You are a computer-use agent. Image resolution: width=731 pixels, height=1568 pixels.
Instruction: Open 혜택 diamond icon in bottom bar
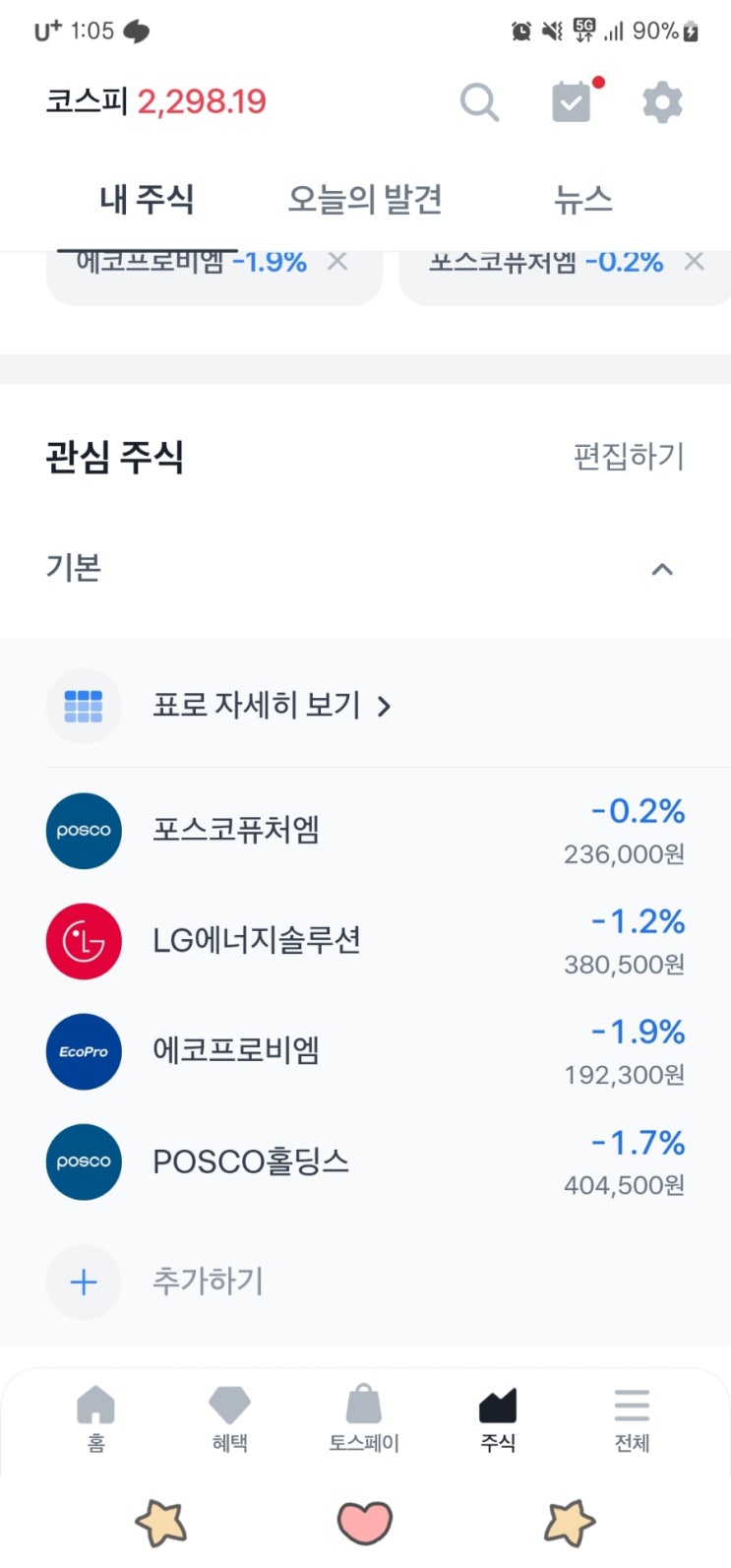click(x=229, y=1417)
